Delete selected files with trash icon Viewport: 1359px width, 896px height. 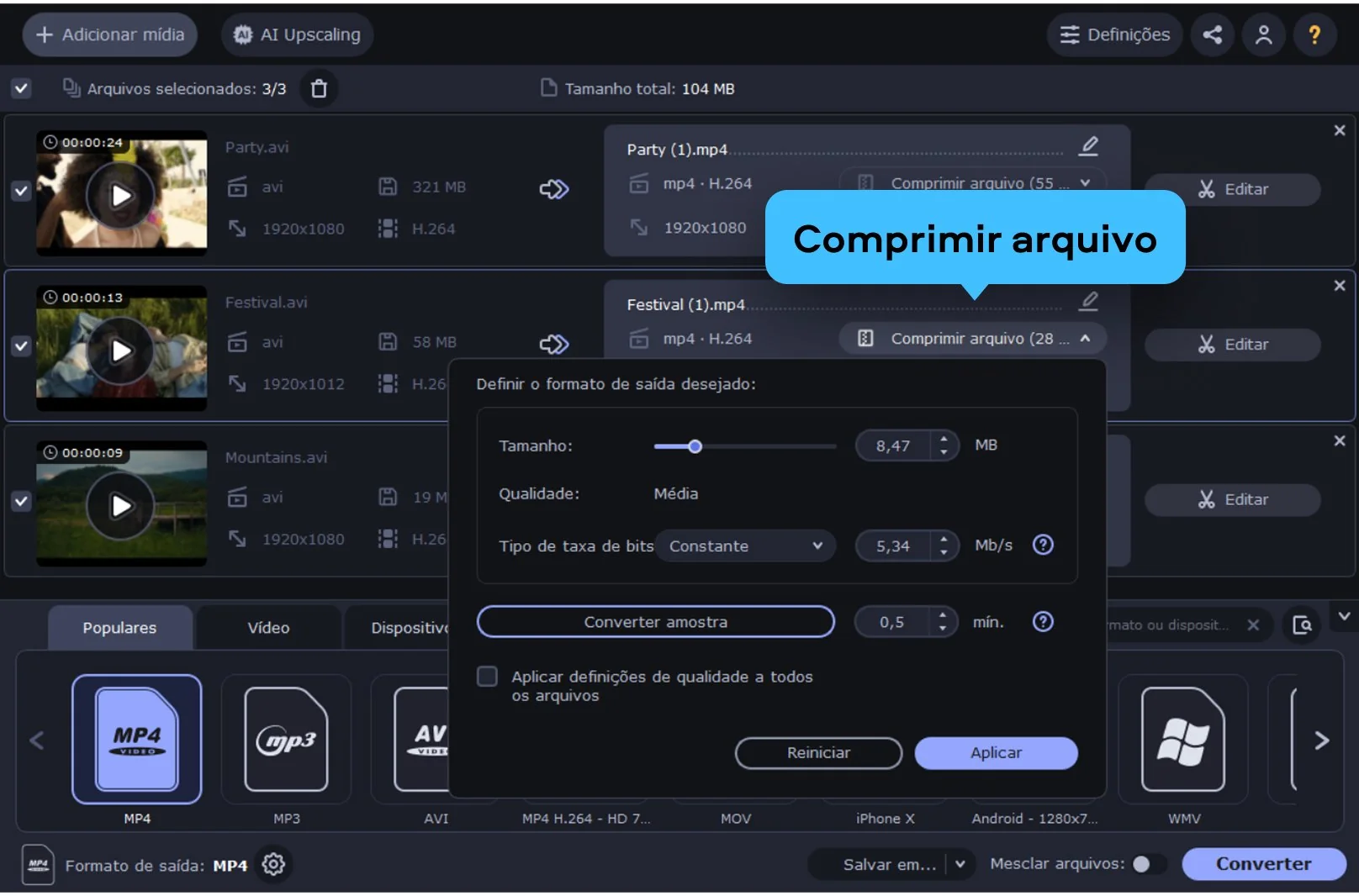click(319, 88)
